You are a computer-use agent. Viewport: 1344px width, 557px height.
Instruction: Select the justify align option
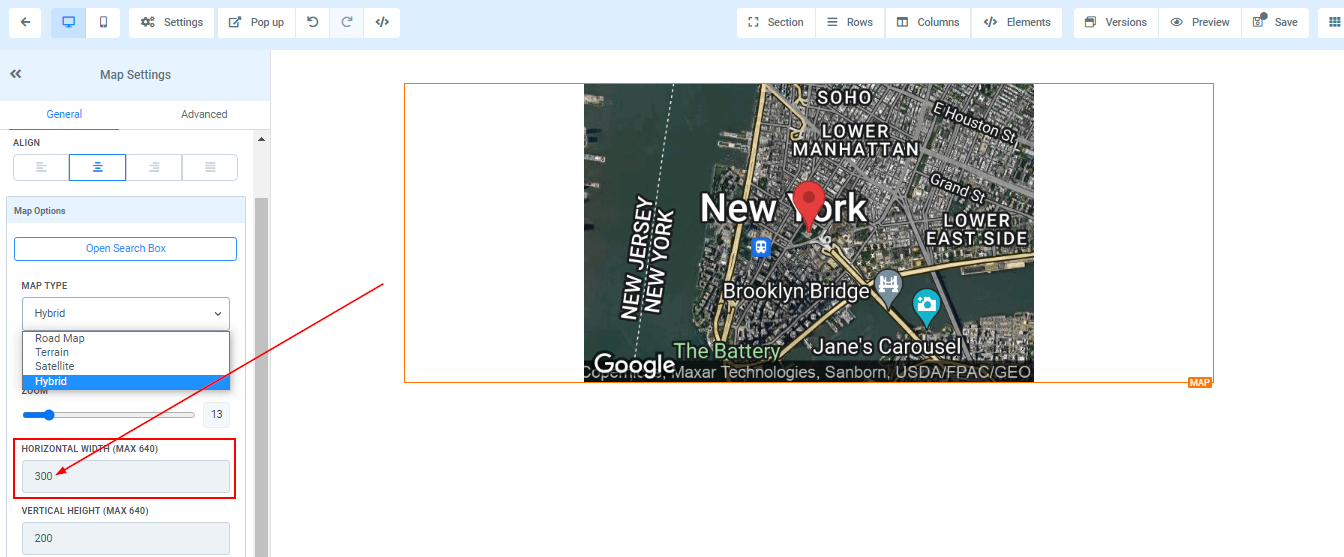(x=210, y=167)
